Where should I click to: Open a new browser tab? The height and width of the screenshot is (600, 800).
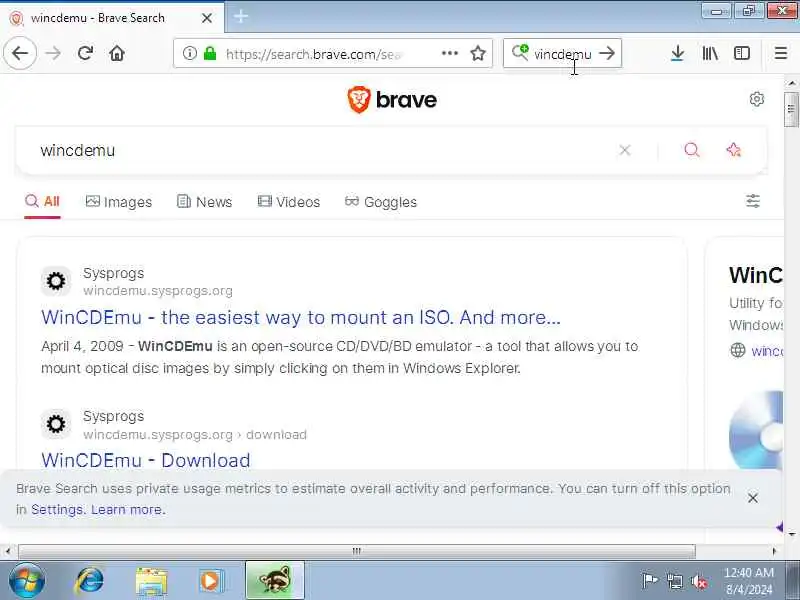coord(241,17)
